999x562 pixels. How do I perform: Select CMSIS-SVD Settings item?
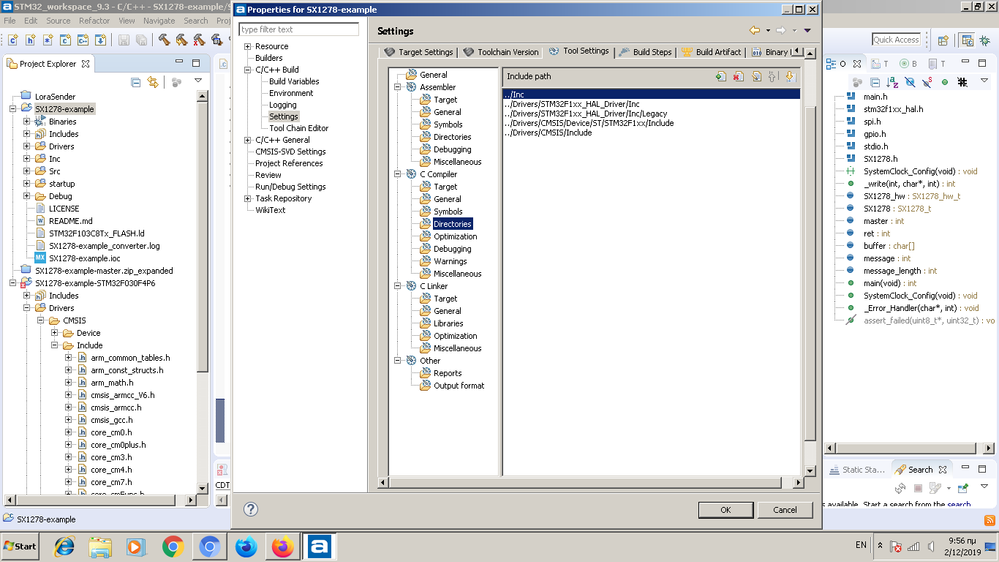(x=291, y=152)
